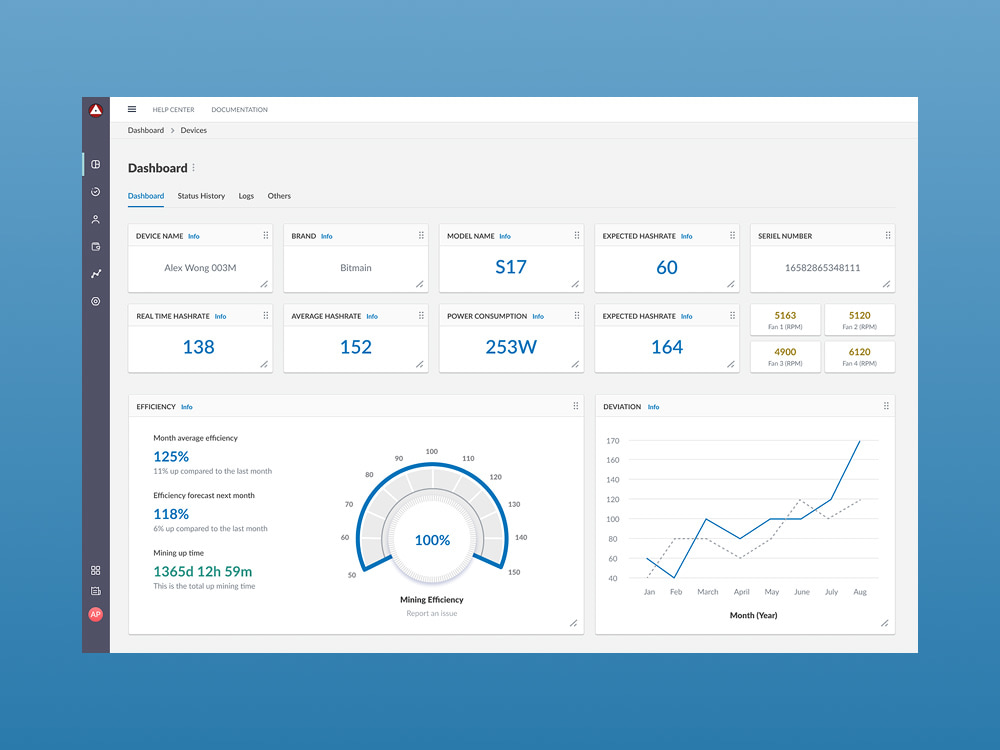This screenshot has height=750, width=1000.
Task: Click Info link on Real Time Hashrate card
Action: tap(221, 317)
